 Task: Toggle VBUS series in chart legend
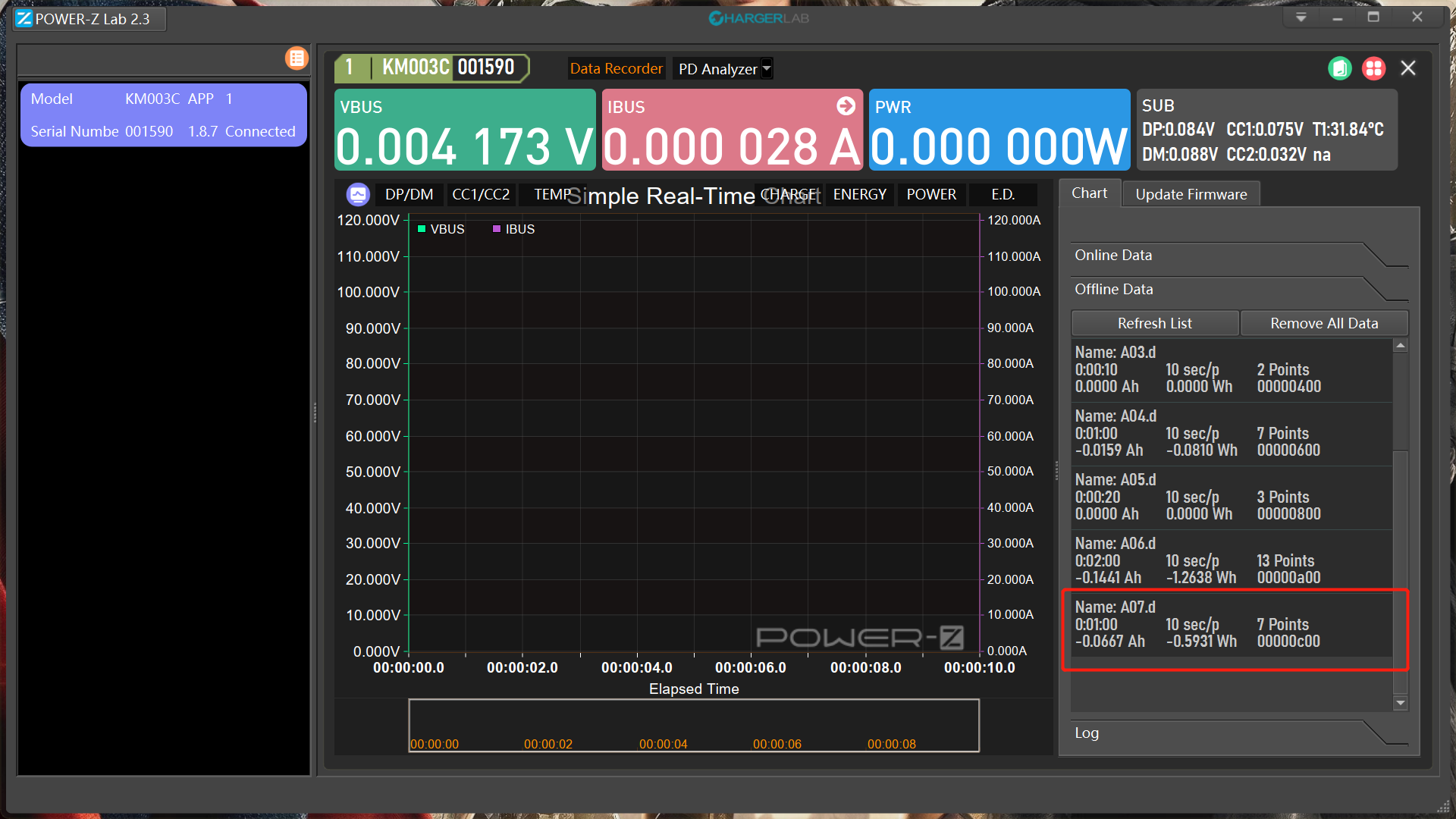tap(441, 229)
